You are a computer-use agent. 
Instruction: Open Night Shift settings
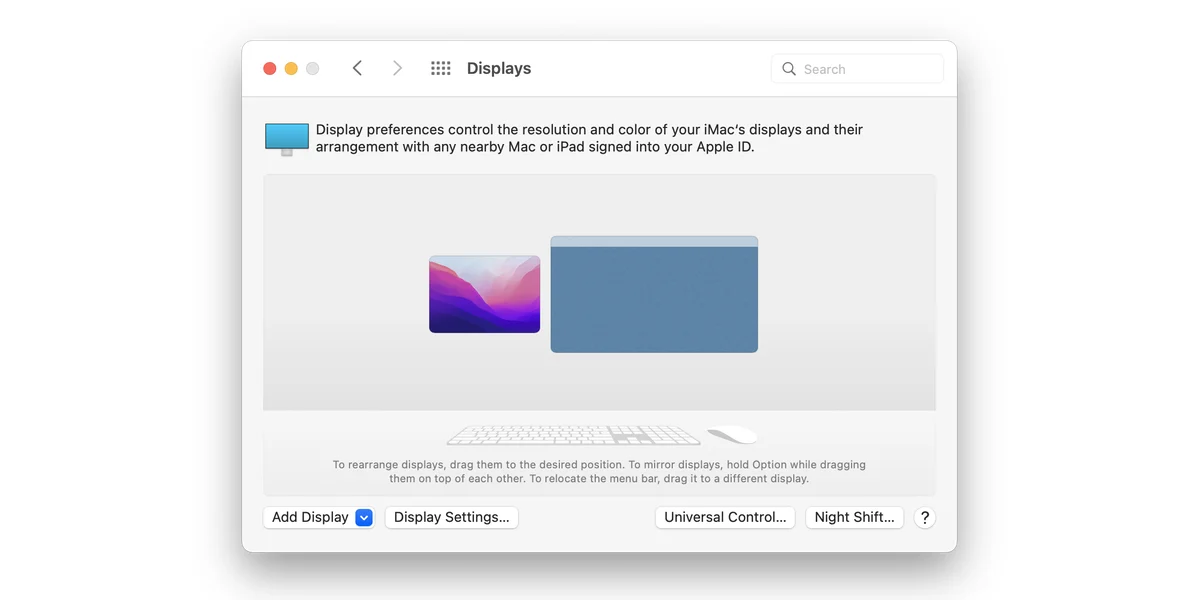pyautogui.click(x=854, y=517)
